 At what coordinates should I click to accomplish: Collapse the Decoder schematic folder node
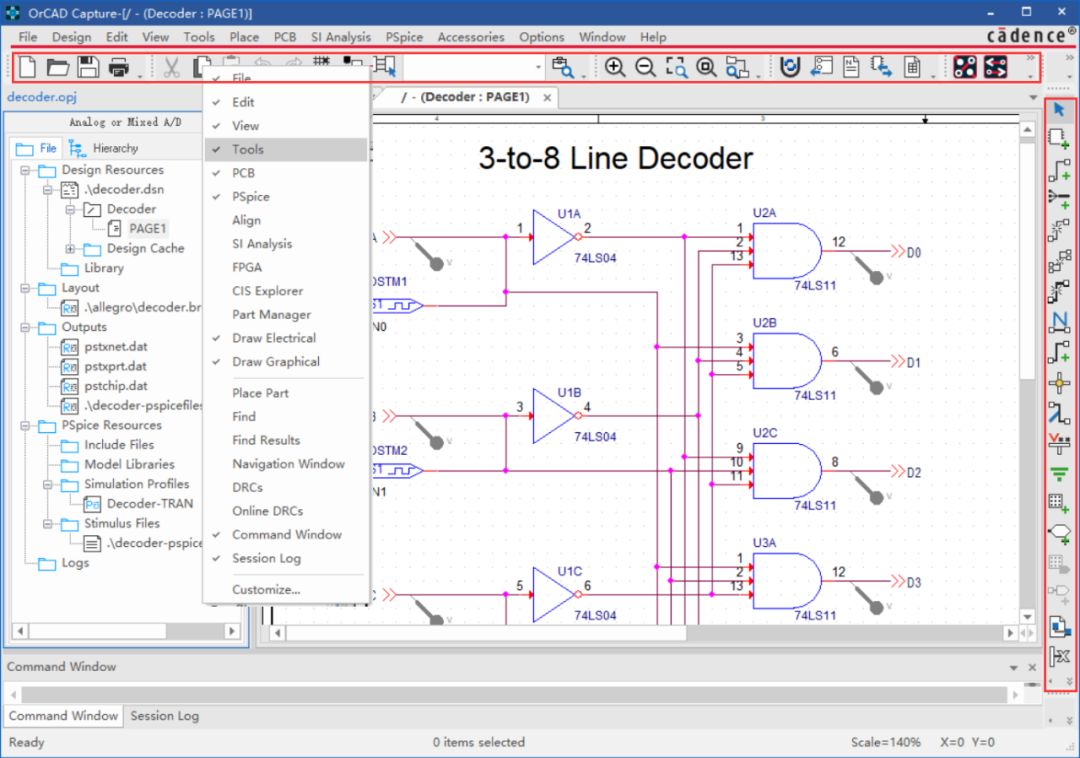(70, 209)
